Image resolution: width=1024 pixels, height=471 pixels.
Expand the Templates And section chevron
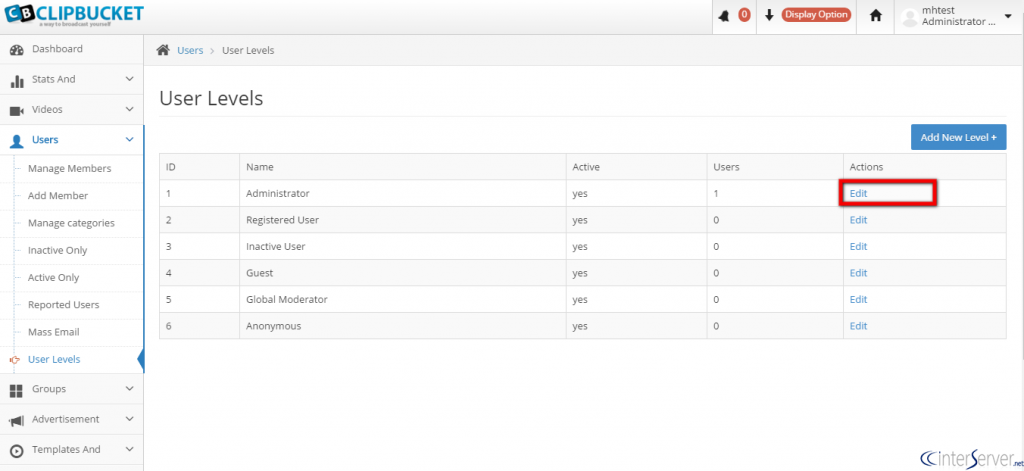click(129, 449)
